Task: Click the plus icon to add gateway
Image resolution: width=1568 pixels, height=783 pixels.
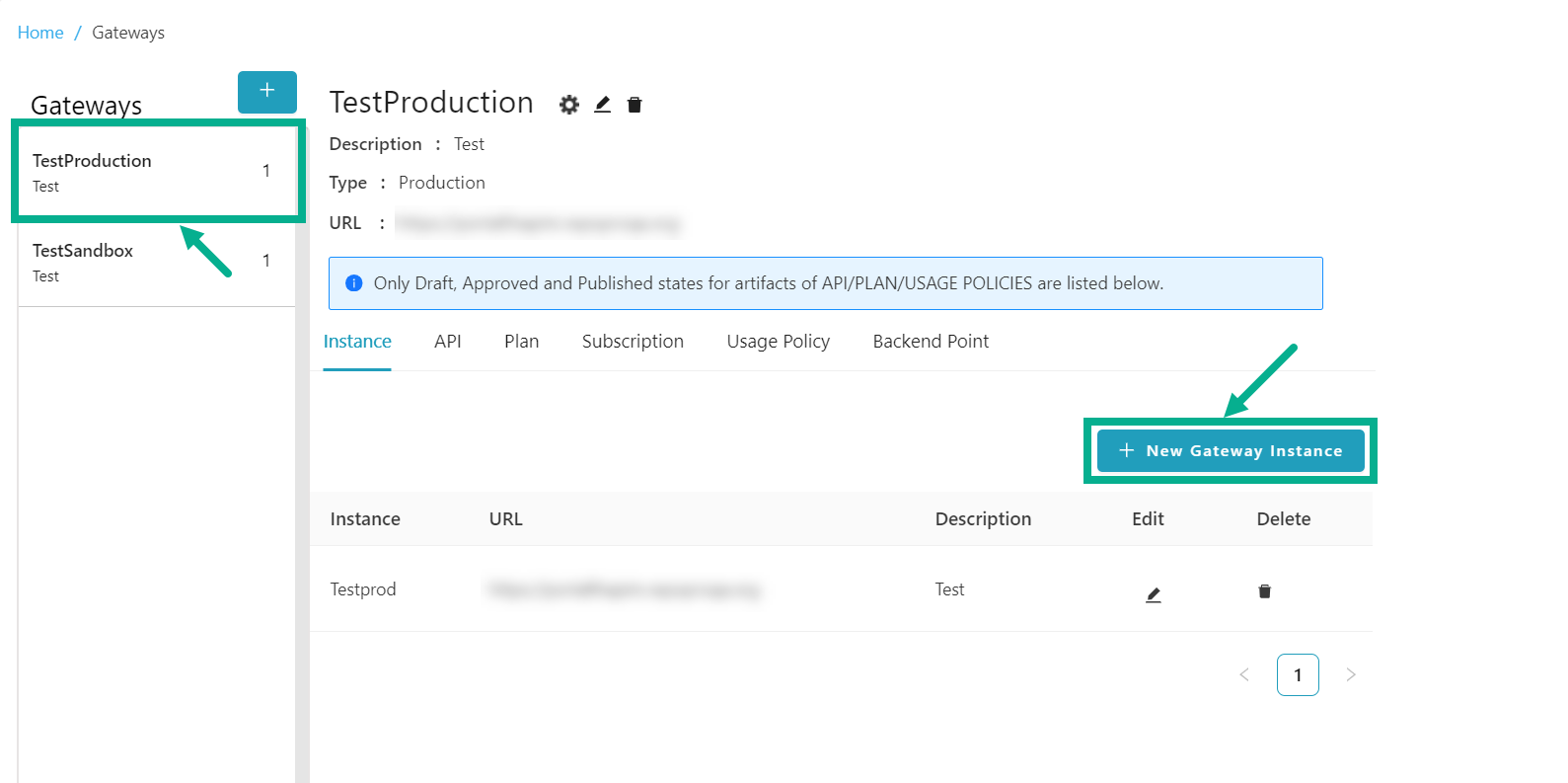Action: click(x=266, y=92)
